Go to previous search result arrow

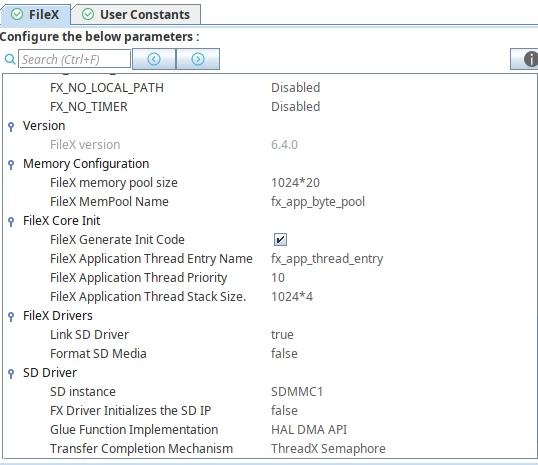(154, 59)
